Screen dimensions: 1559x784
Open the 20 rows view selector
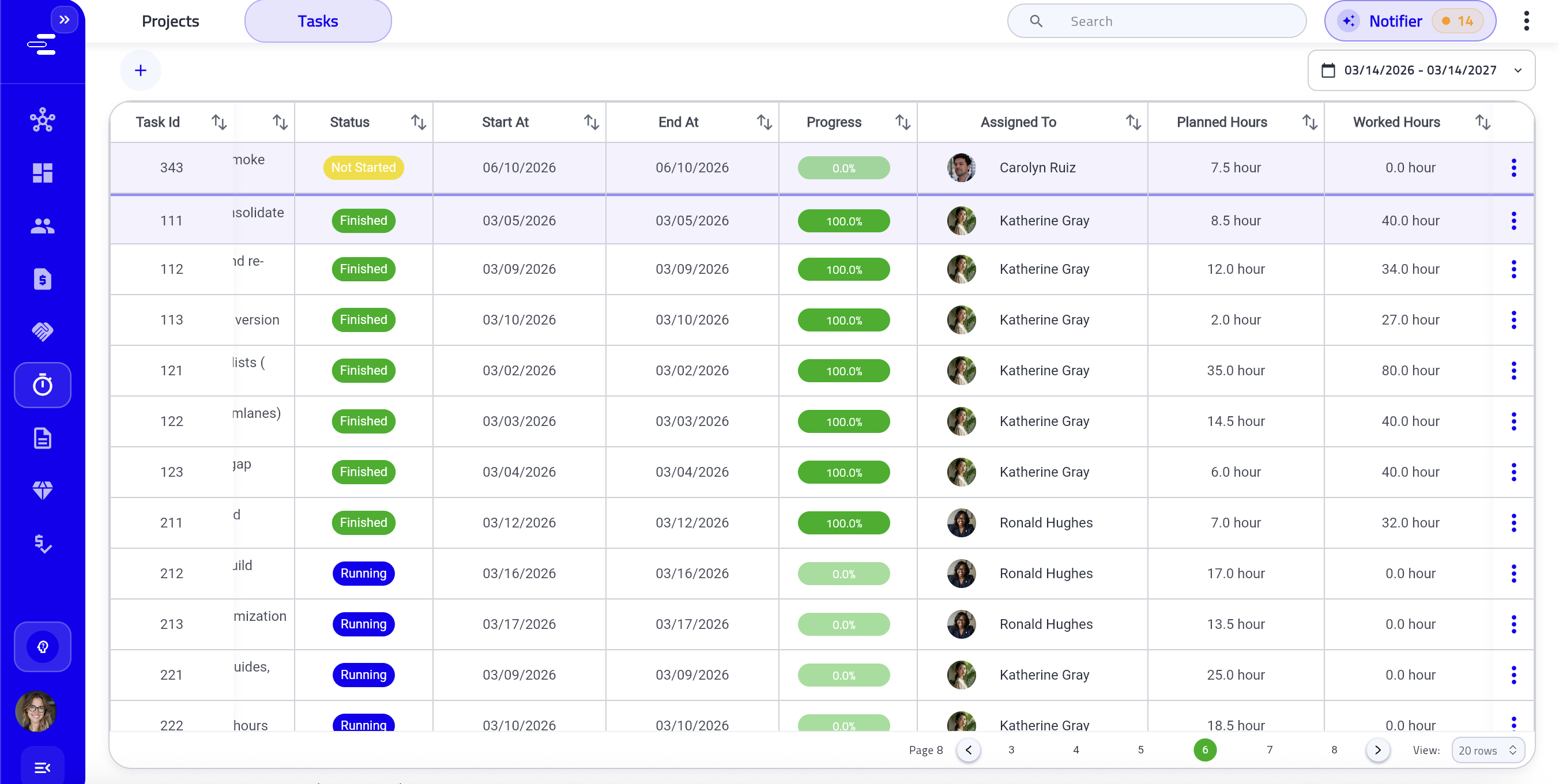[1488, 749]
